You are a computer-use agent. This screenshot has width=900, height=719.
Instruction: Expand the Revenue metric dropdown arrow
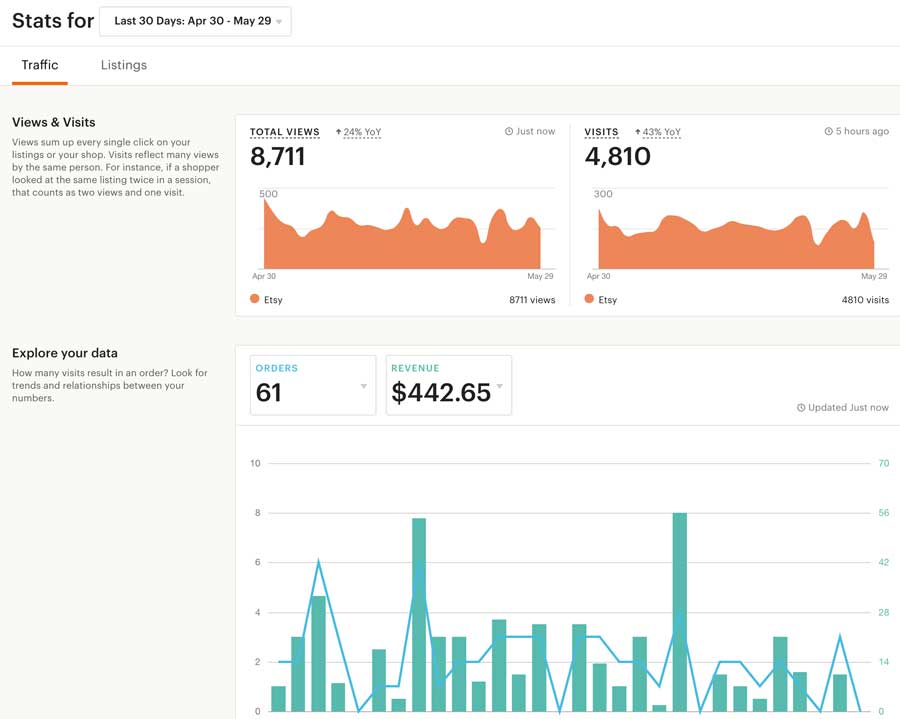[x=500, y=386]
